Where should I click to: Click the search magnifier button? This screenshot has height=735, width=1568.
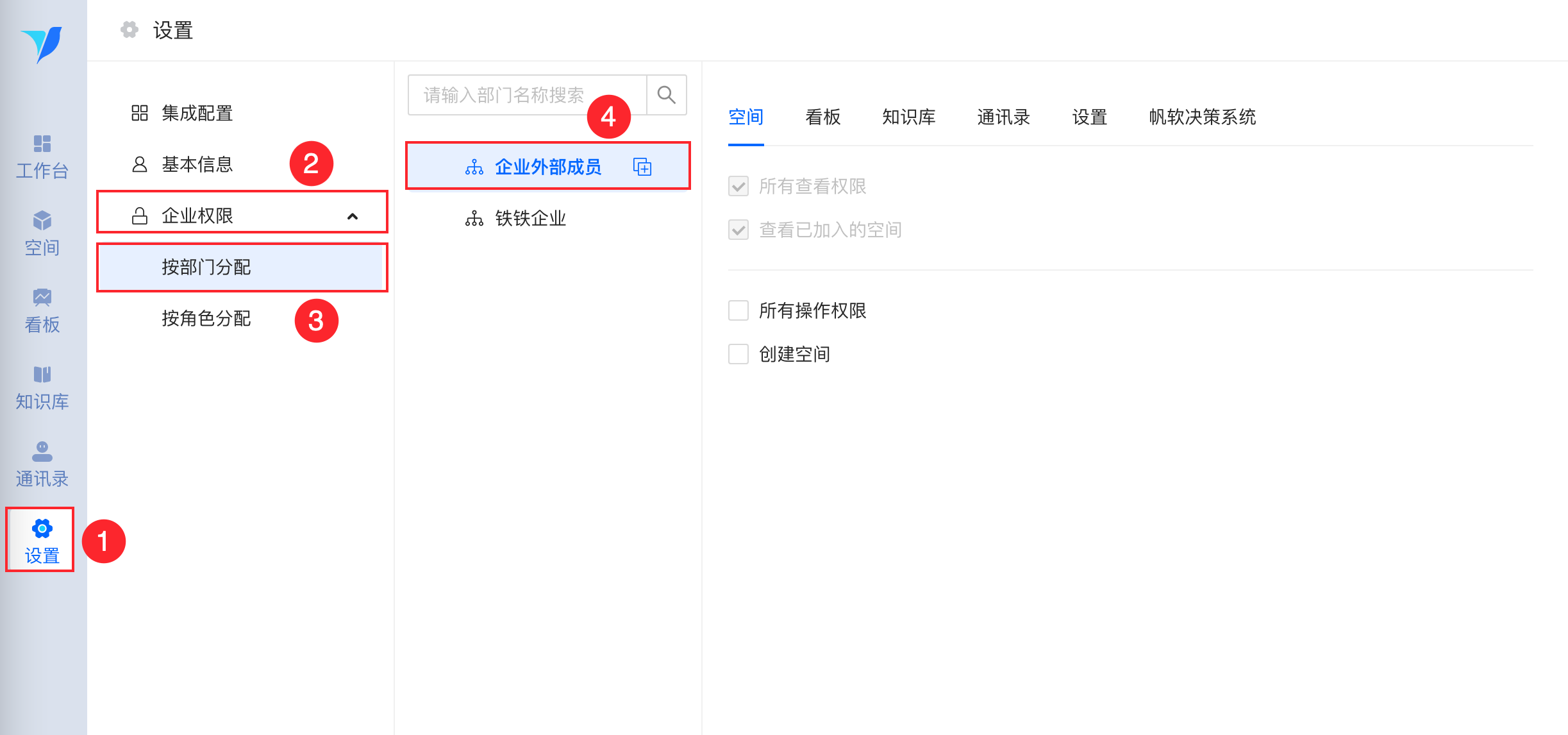[666, 95]
